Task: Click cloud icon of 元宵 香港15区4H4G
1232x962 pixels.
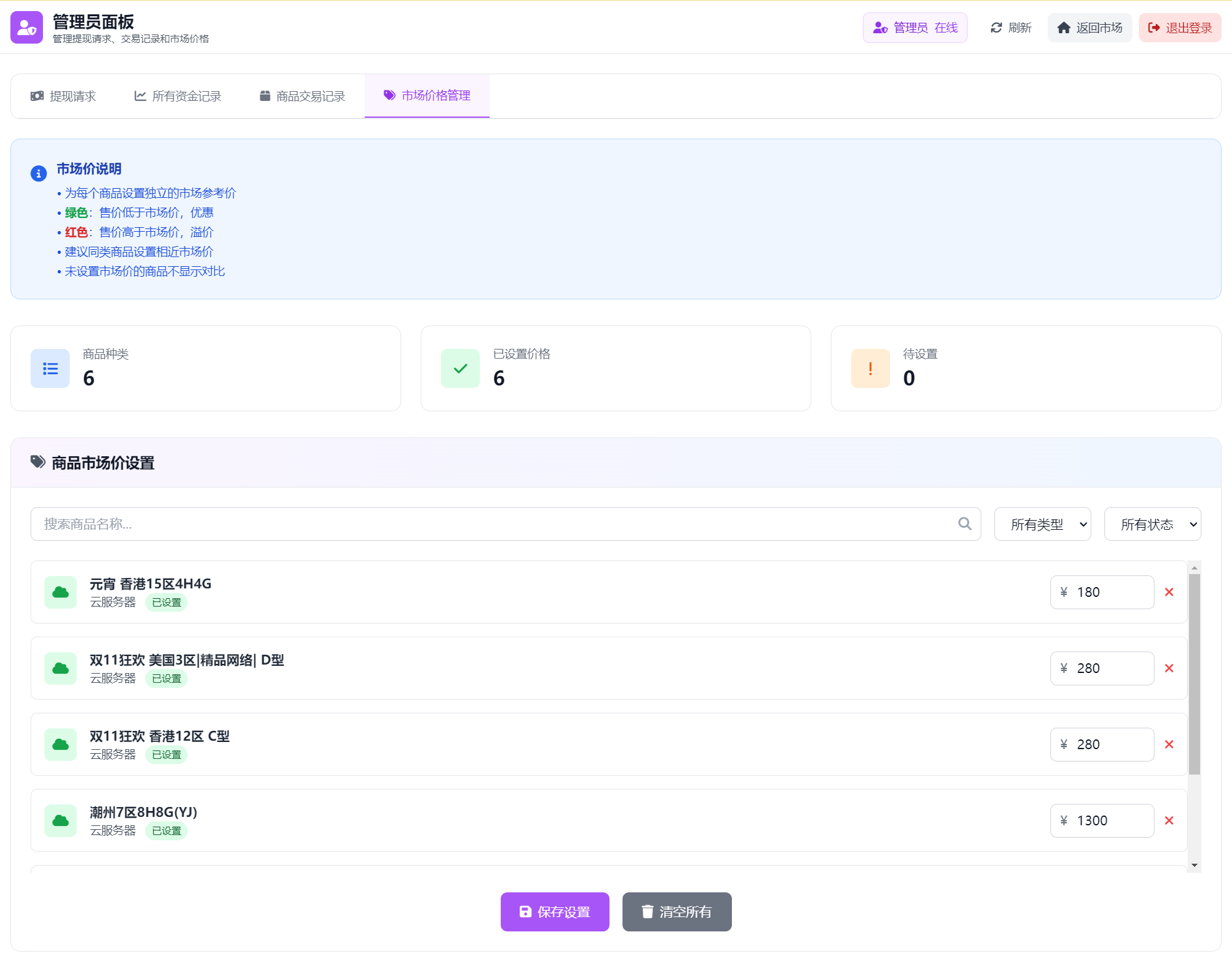Action: [61, 592]
